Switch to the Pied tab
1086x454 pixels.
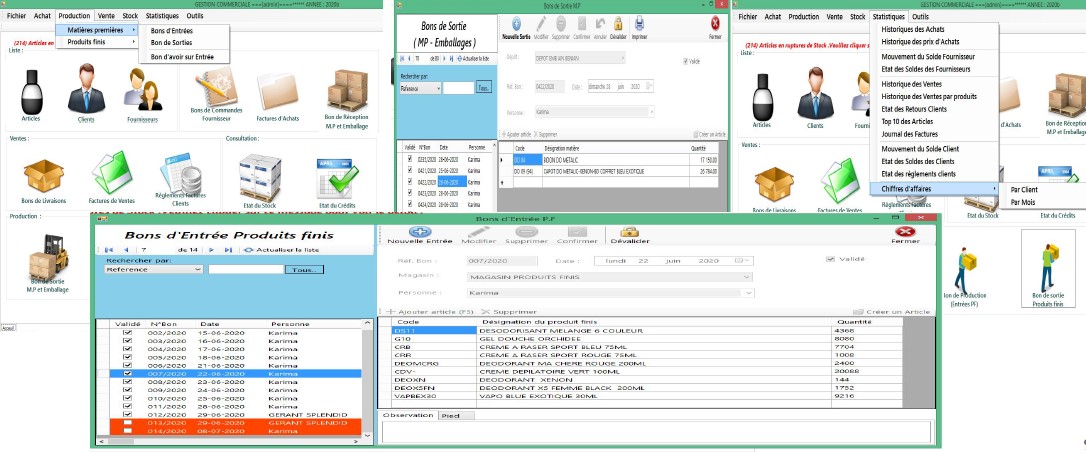pos(451,414)
